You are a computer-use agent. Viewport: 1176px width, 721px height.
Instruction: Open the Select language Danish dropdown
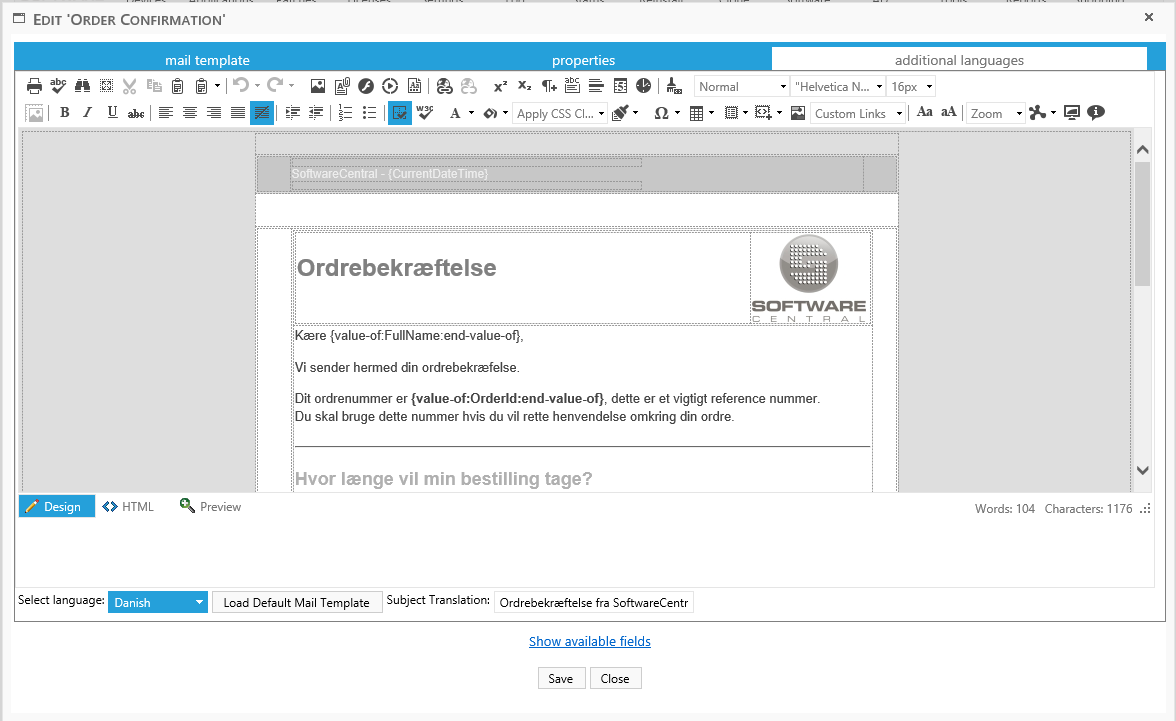click(x=158, y=603)
